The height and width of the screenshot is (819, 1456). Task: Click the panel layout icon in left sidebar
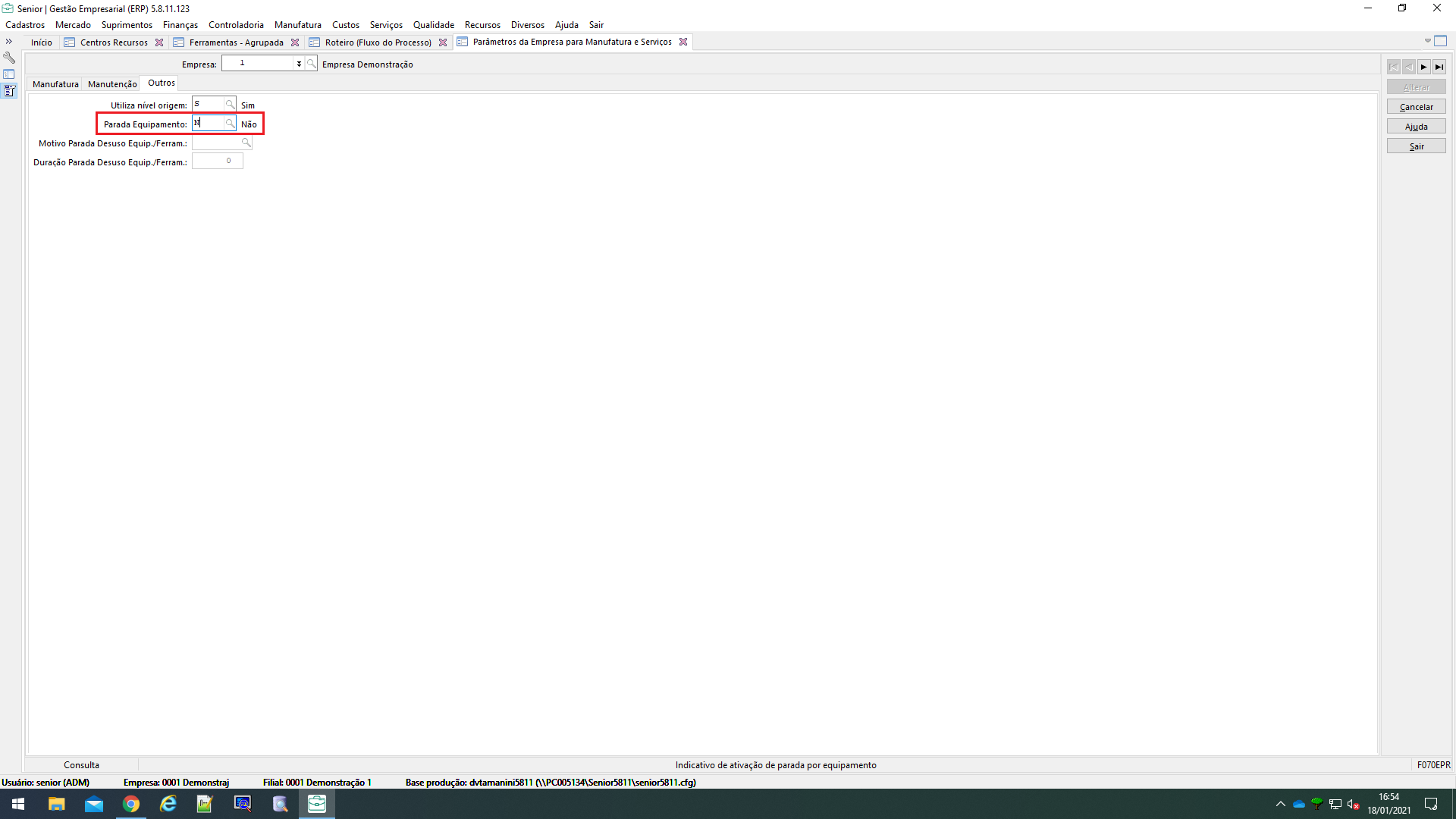point(9,74)
